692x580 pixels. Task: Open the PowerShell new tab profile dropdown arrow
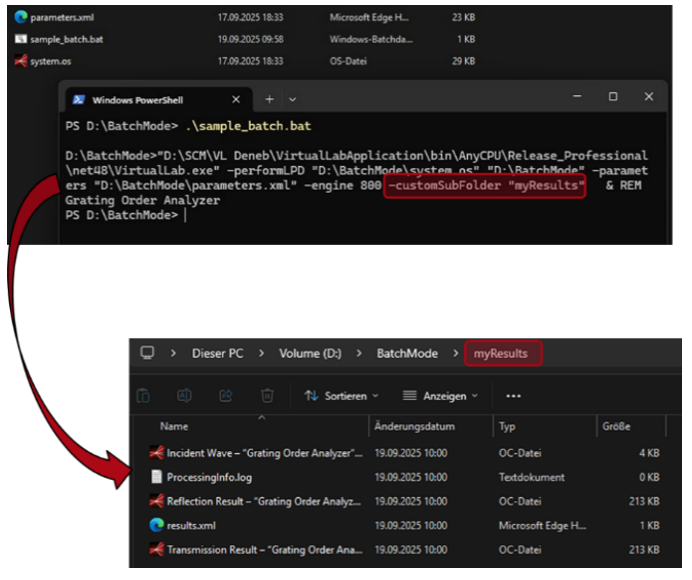(292, 100)
